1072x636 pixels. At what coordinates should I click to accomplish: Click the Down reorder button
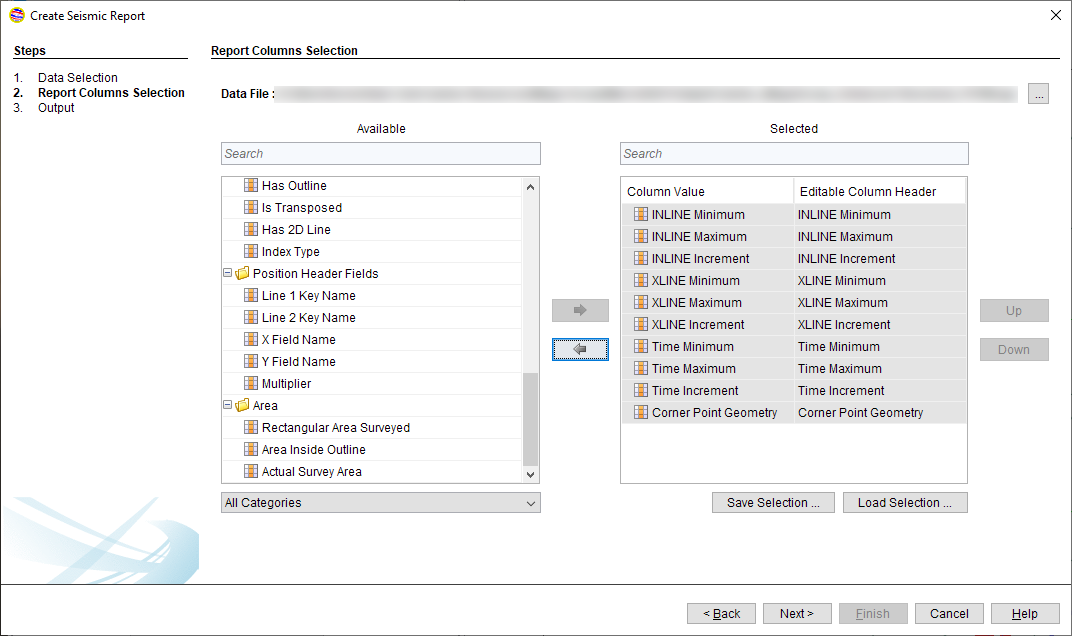pos(1014,349)
